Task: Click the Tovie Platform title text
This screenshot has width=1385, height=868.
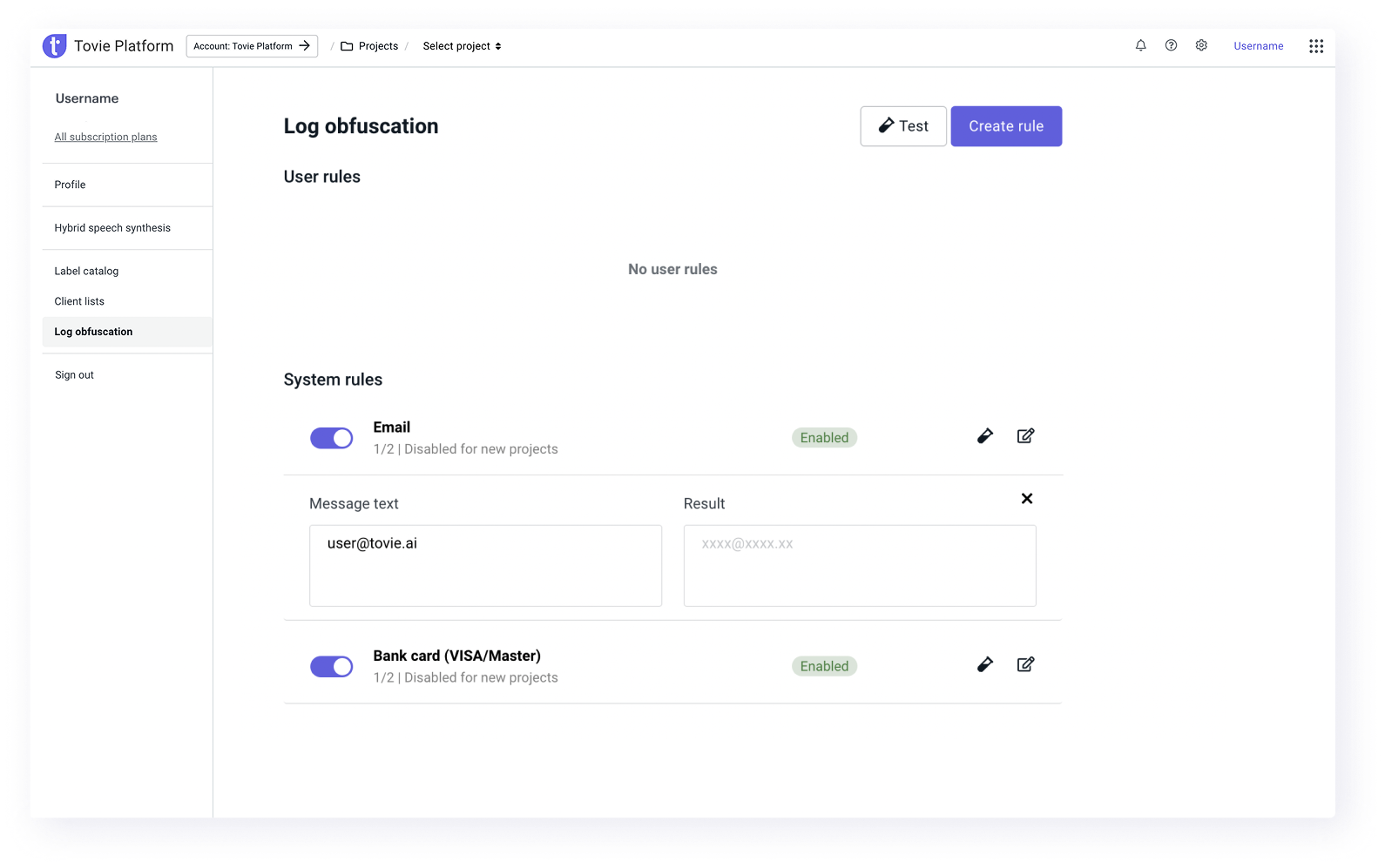Action: (x=124, y=46)
